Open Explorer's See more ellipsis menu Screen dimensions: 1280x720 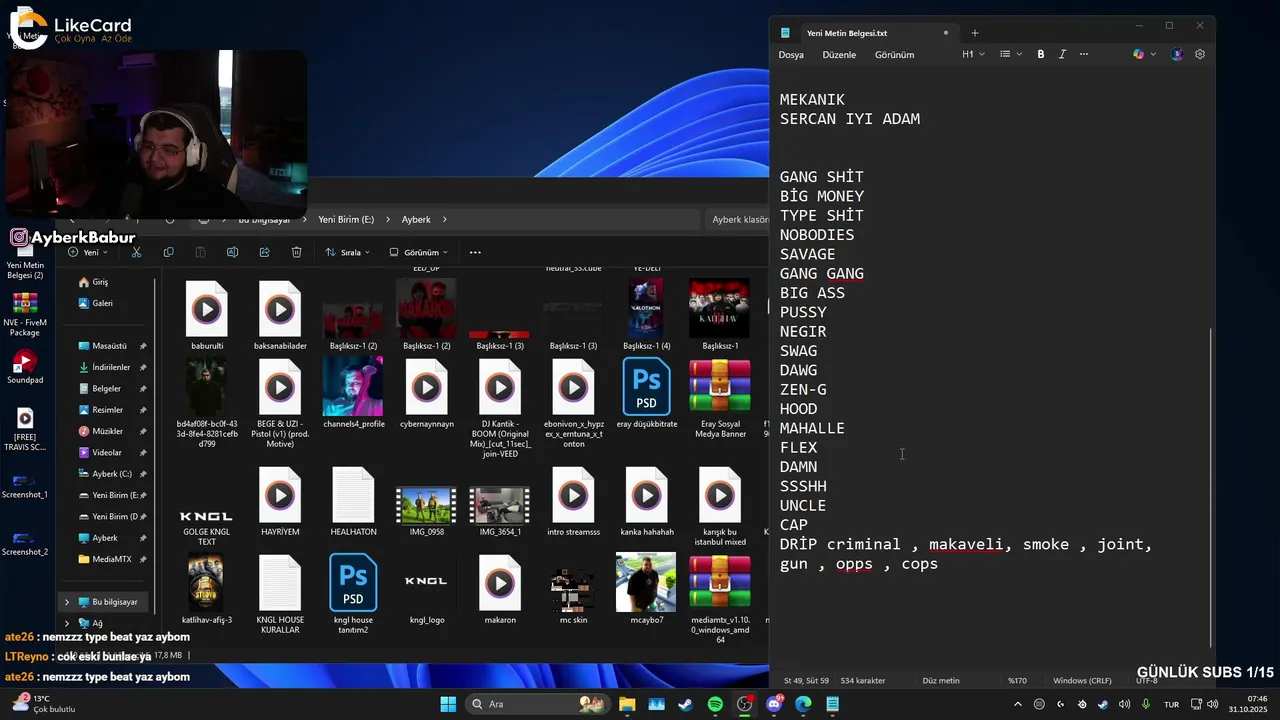[x=475, y=252]
